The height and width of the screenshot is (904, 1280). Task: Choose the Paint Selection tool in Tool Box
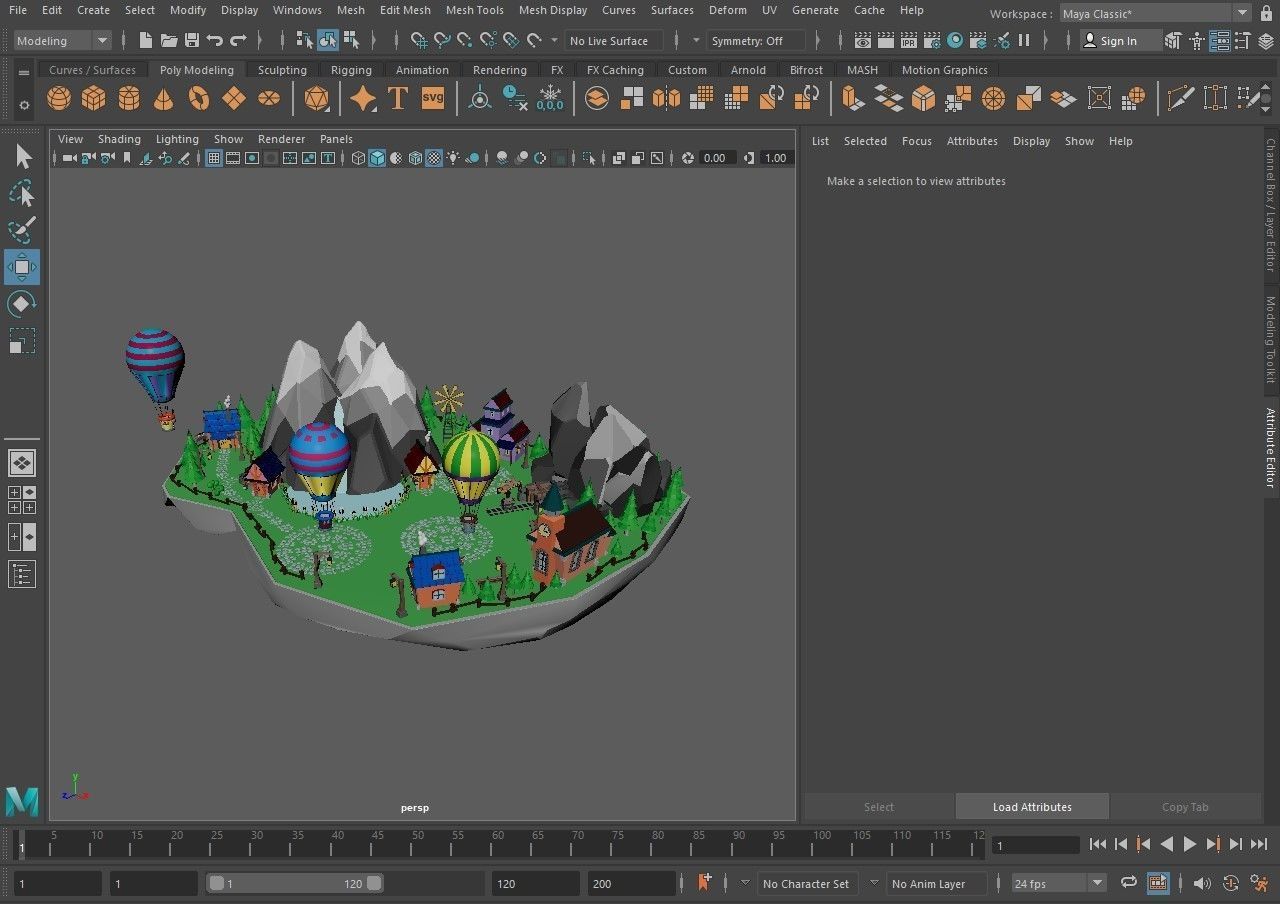pos(22,231)
